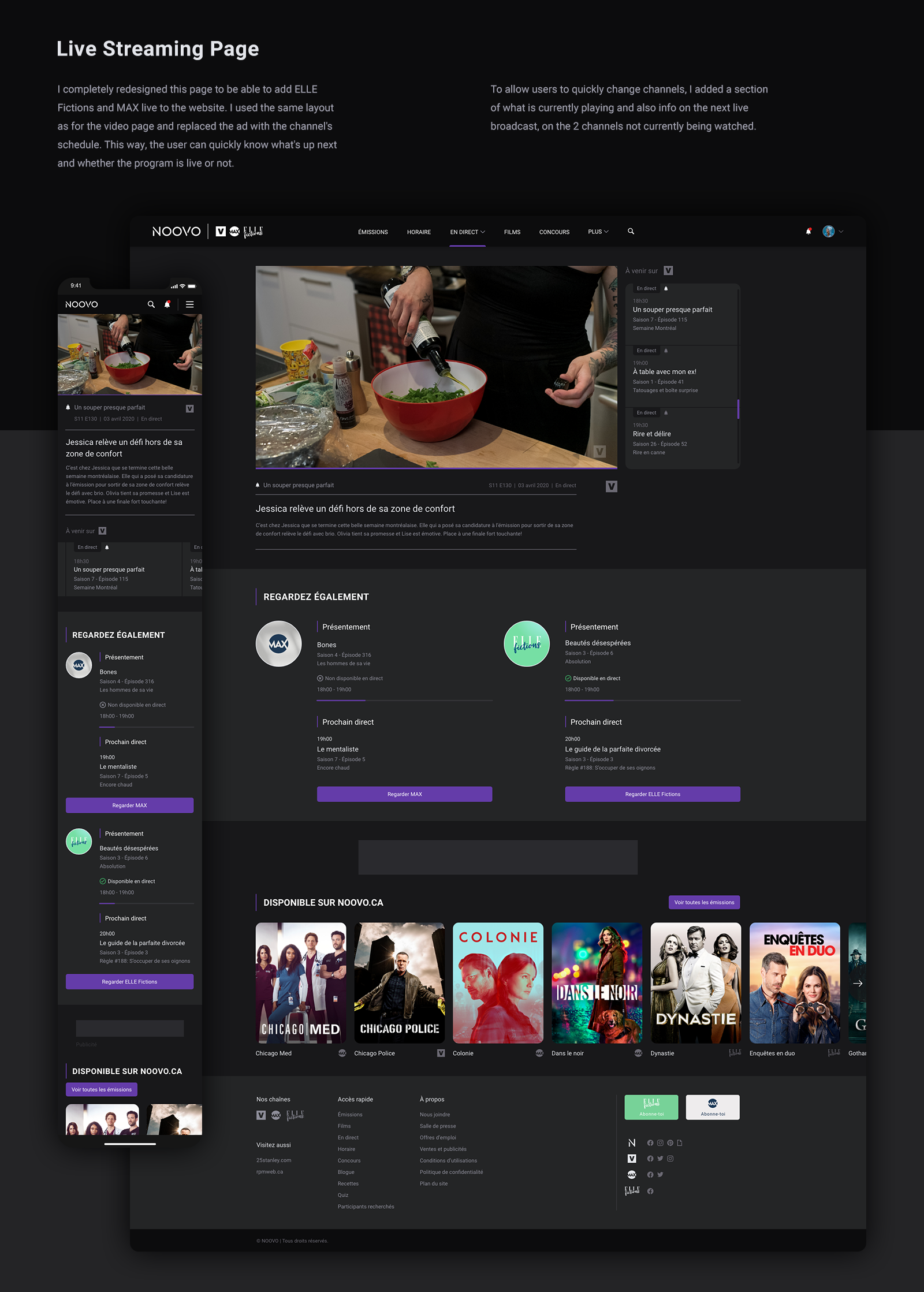The width and height of the screenshot is (924, 1292).
Task: Expand the PLUS dropdown in navbar
Action: coord(598,232)
